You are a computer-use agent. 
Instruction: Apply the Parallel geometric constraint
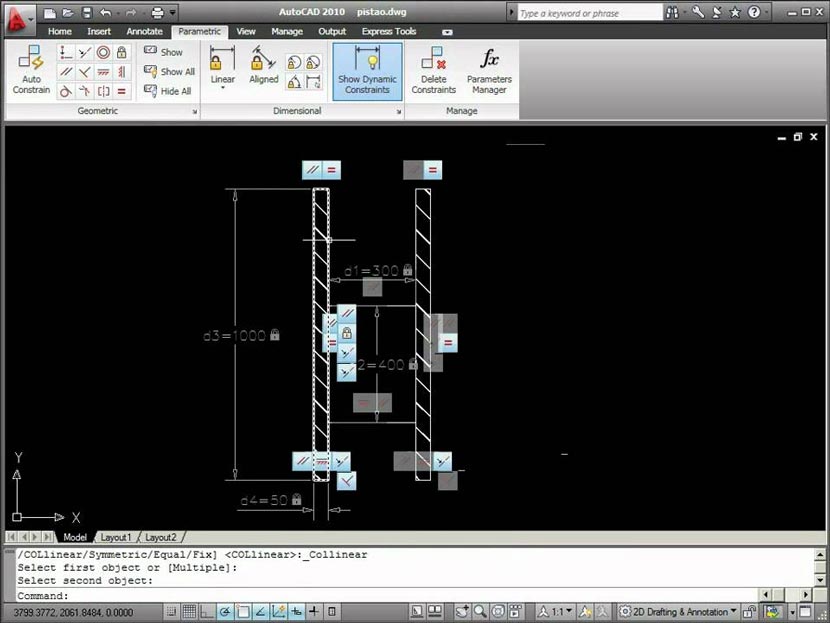pyautogui.click(x=65, y=71)
